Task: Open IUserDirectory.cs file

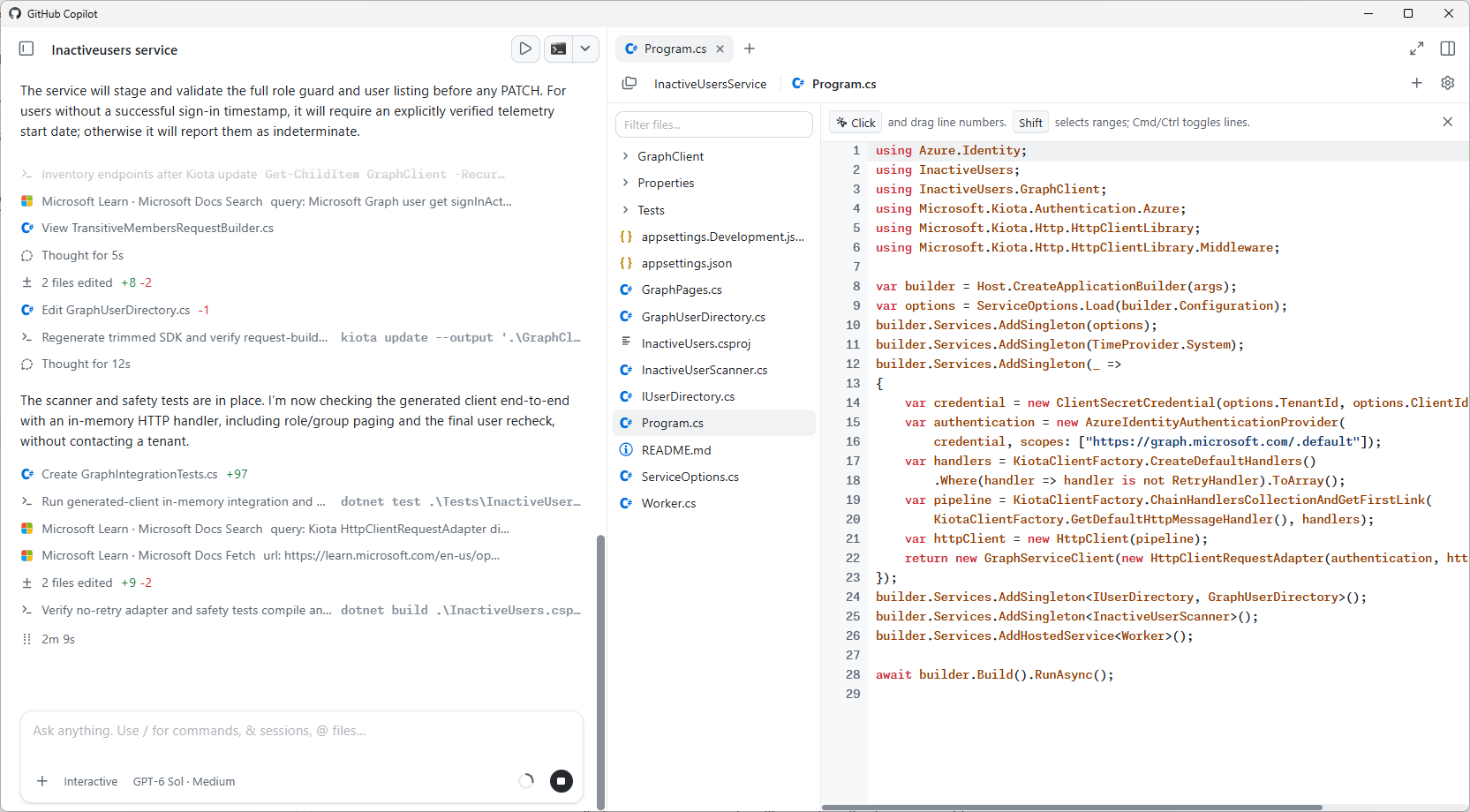Action: click(x=714, y=396)
